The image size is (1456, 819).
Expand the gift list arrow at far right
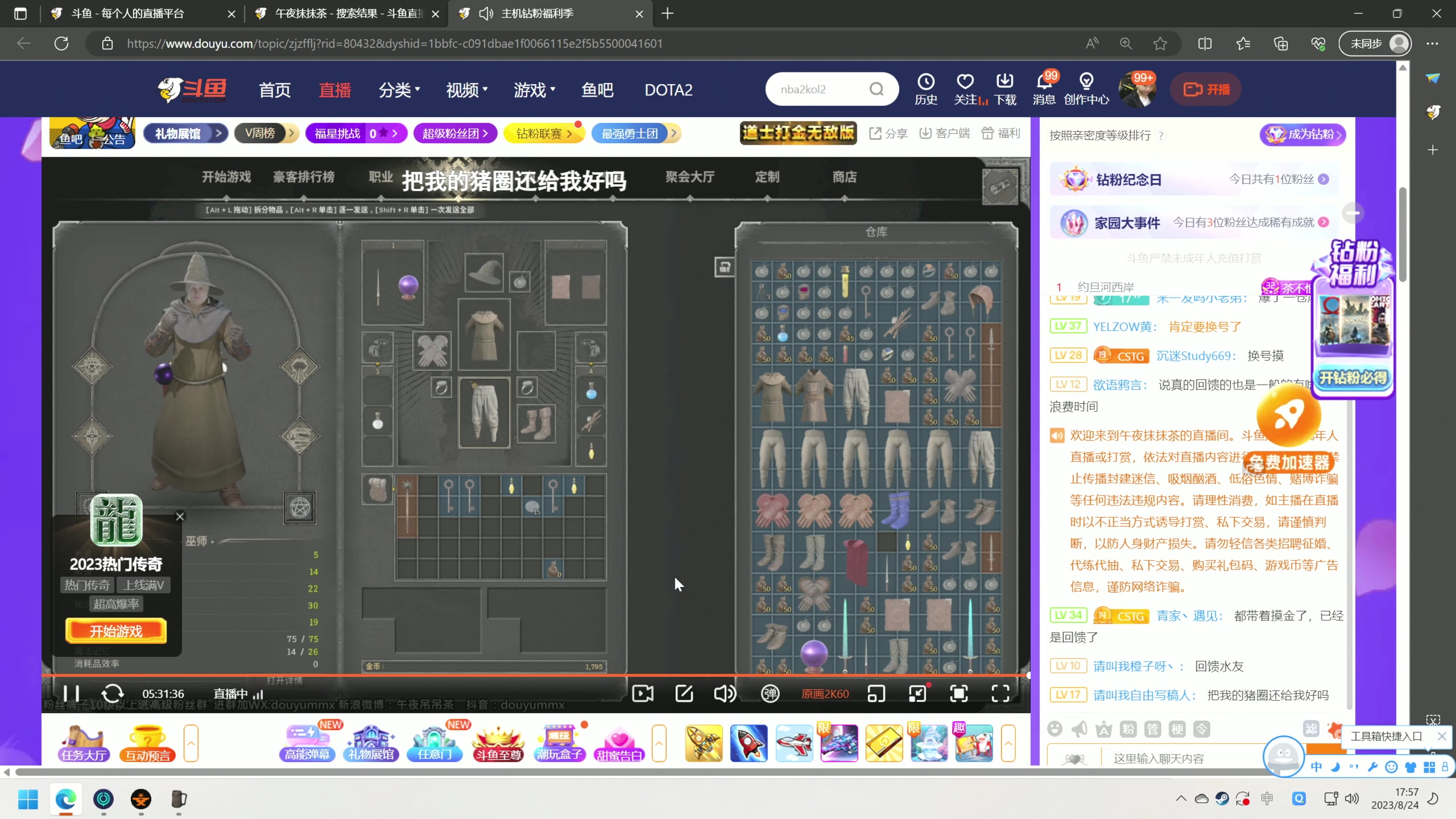1008,743
